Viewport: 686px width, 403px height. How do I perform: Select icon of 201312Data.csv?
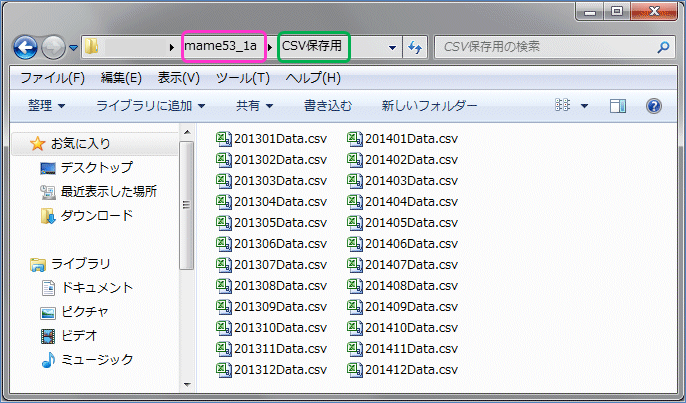[x=224, y=370]
